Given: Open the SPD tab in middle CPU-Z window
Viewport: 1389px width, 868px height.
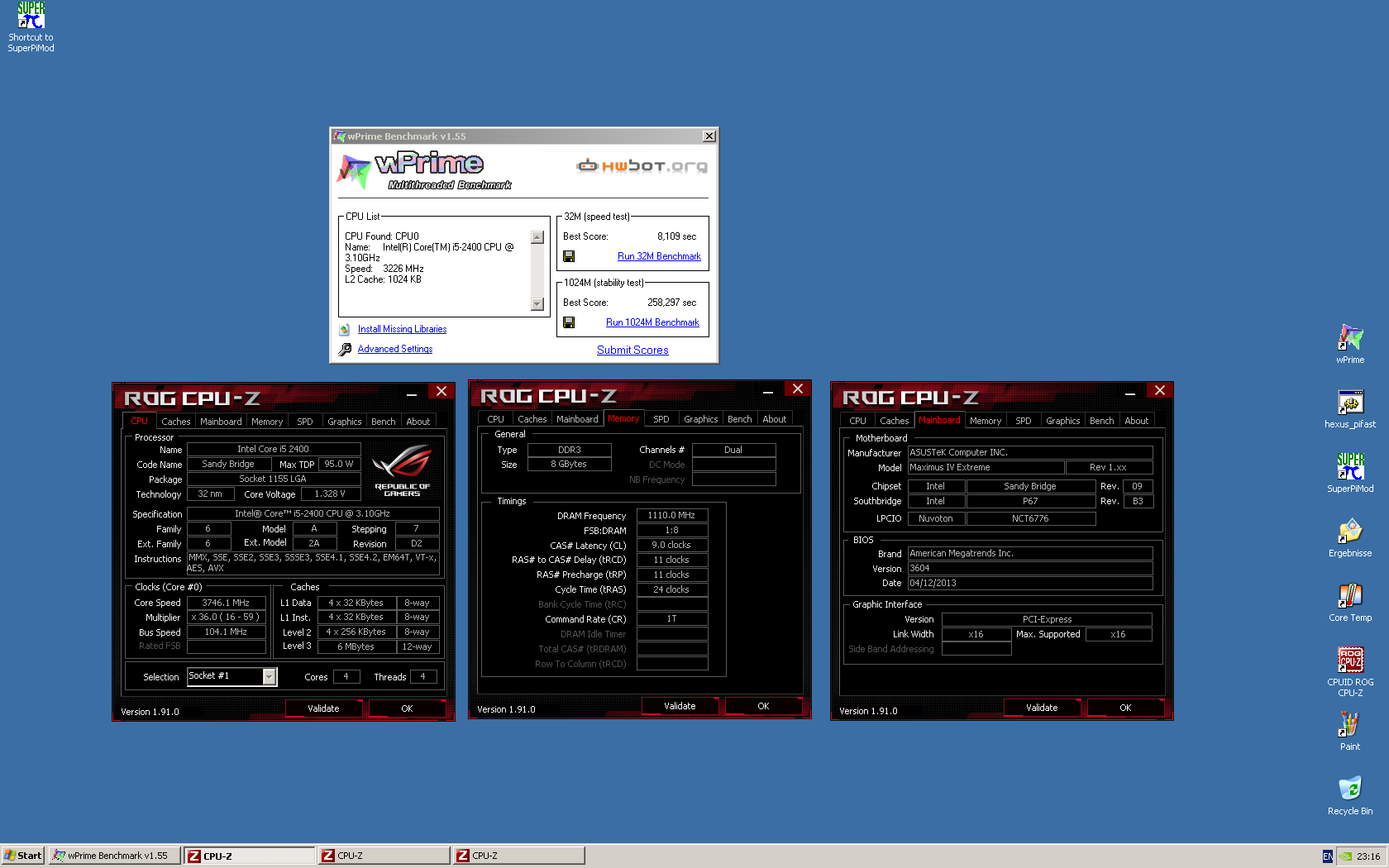Looking at the screenshot, I should coord(661,419).
